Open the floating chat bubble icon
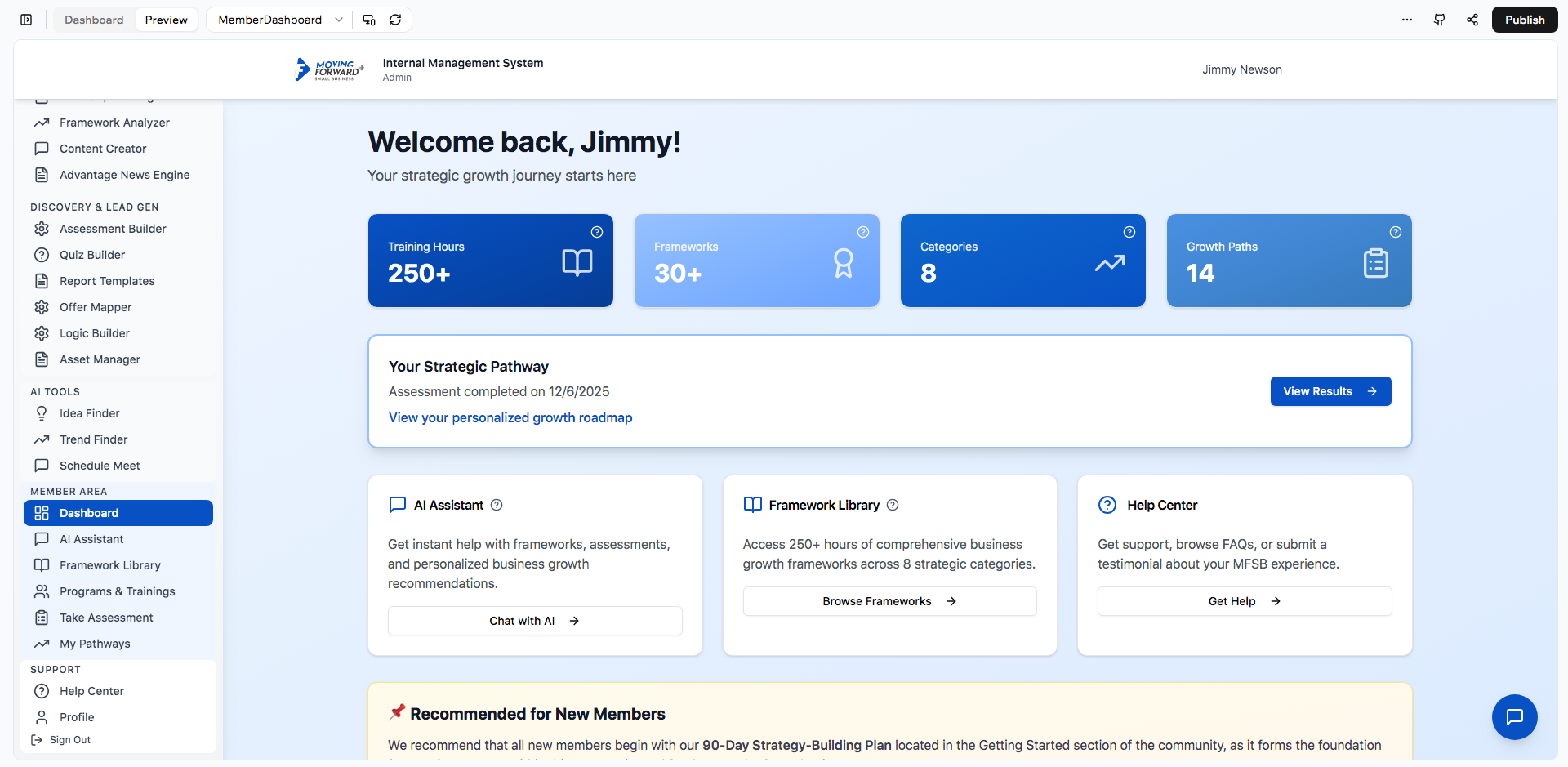The image size is (1568, 767). pos(1514,716)
